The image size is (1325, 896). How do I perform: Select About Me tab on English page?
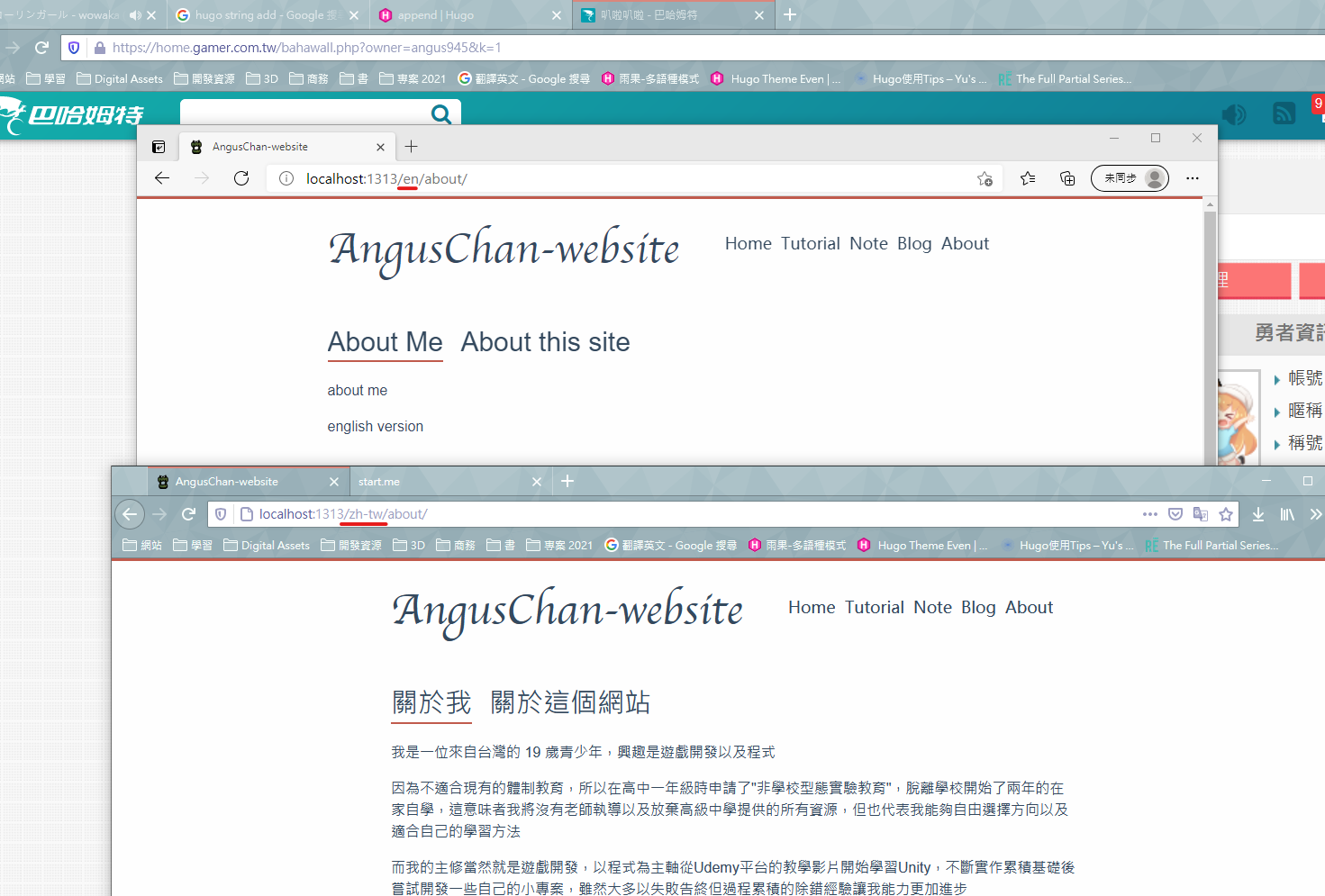point(386,342)
